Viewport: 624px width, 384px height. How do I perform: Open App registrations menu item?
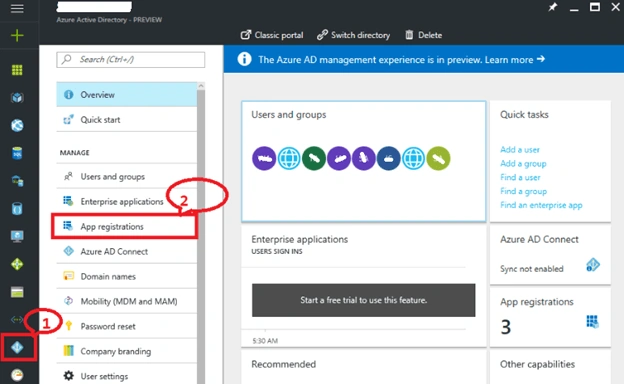click(x=127, y=226)
